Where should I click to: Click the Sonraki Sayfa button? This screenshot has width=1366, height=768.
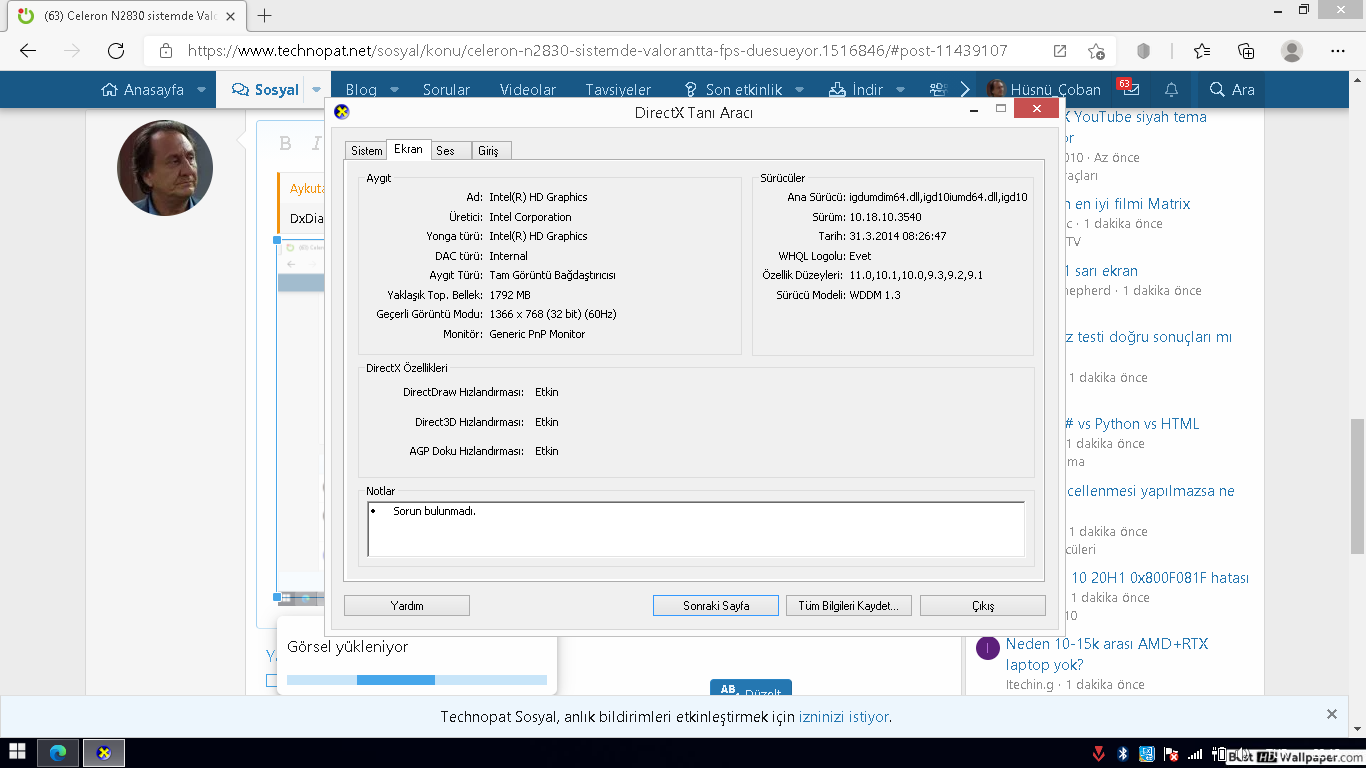[x=716, y=605]
